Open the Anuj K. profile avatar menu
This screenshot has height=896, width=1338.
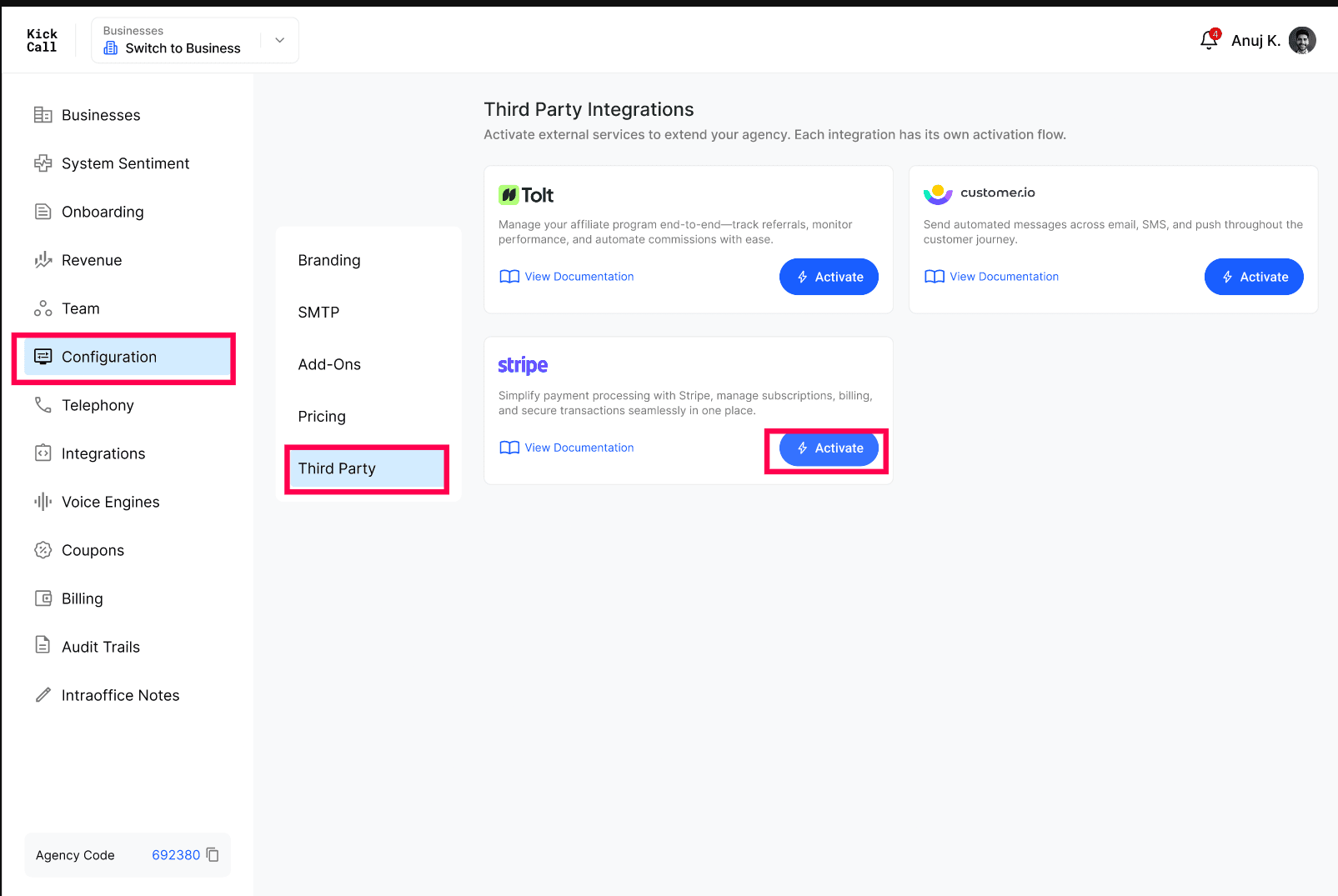1302,40
